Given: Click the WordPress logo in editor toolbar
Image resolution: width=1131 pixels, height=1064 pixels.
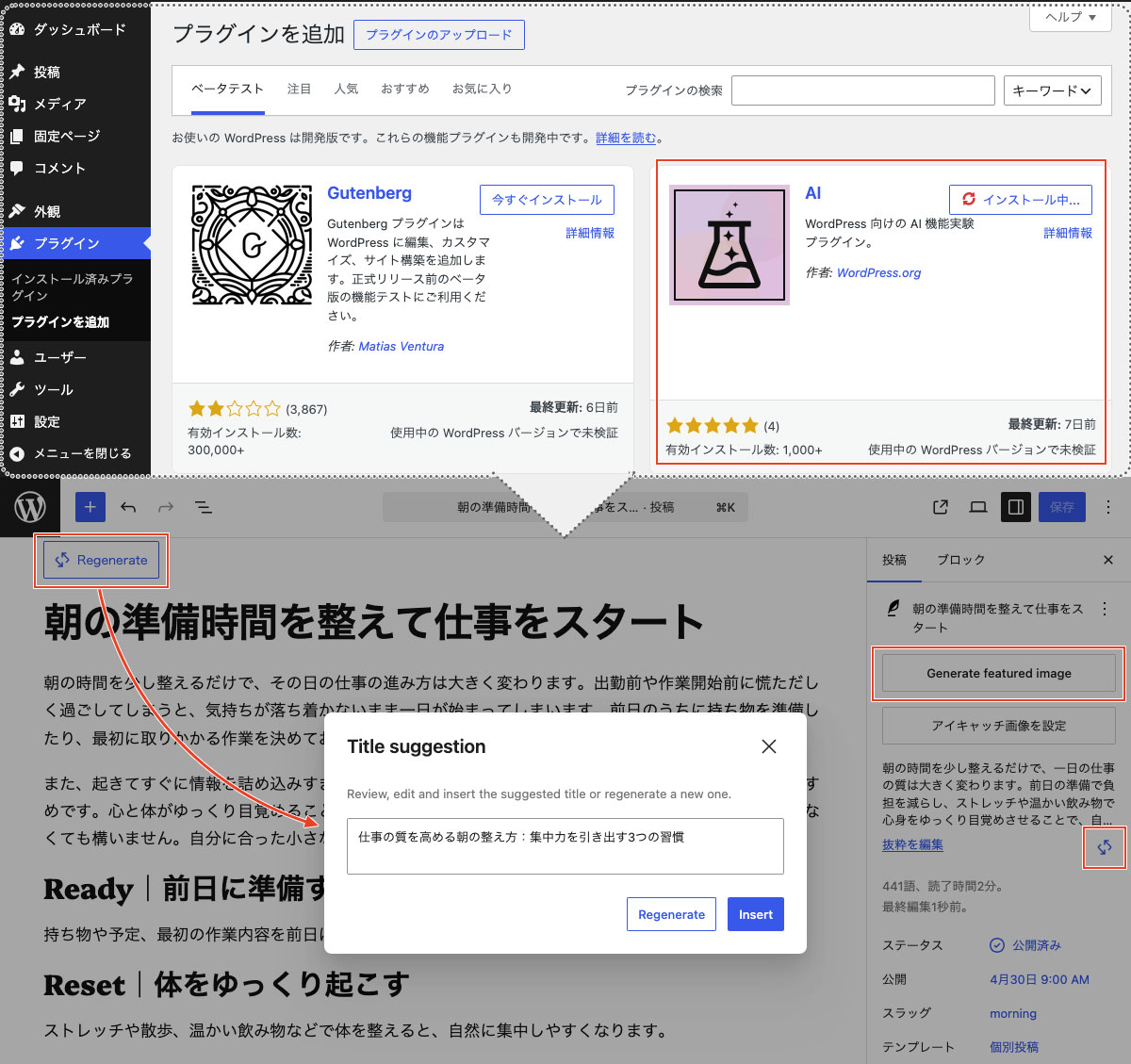Looking at the screenshot, I should tap(30, 507).
